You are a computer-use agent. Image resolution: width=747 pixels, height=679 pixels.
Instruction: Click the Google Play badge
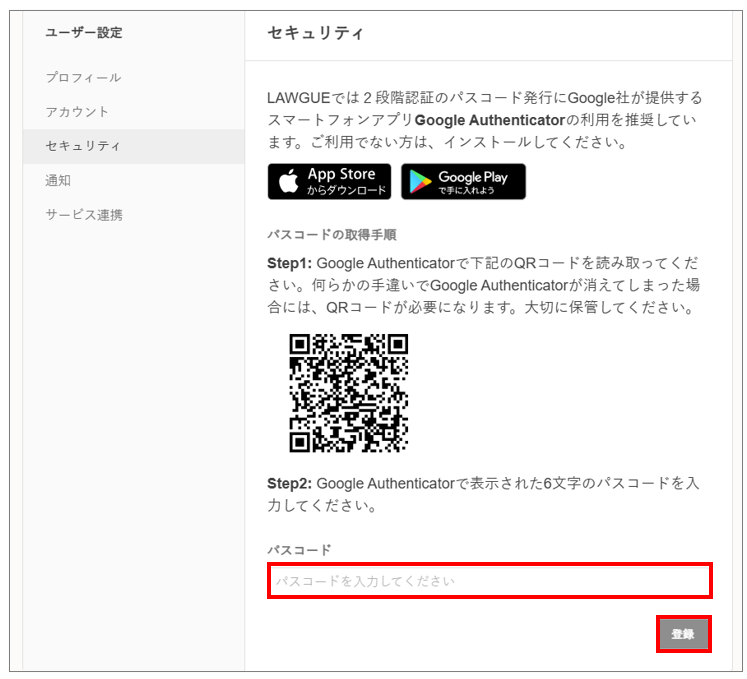464,182
